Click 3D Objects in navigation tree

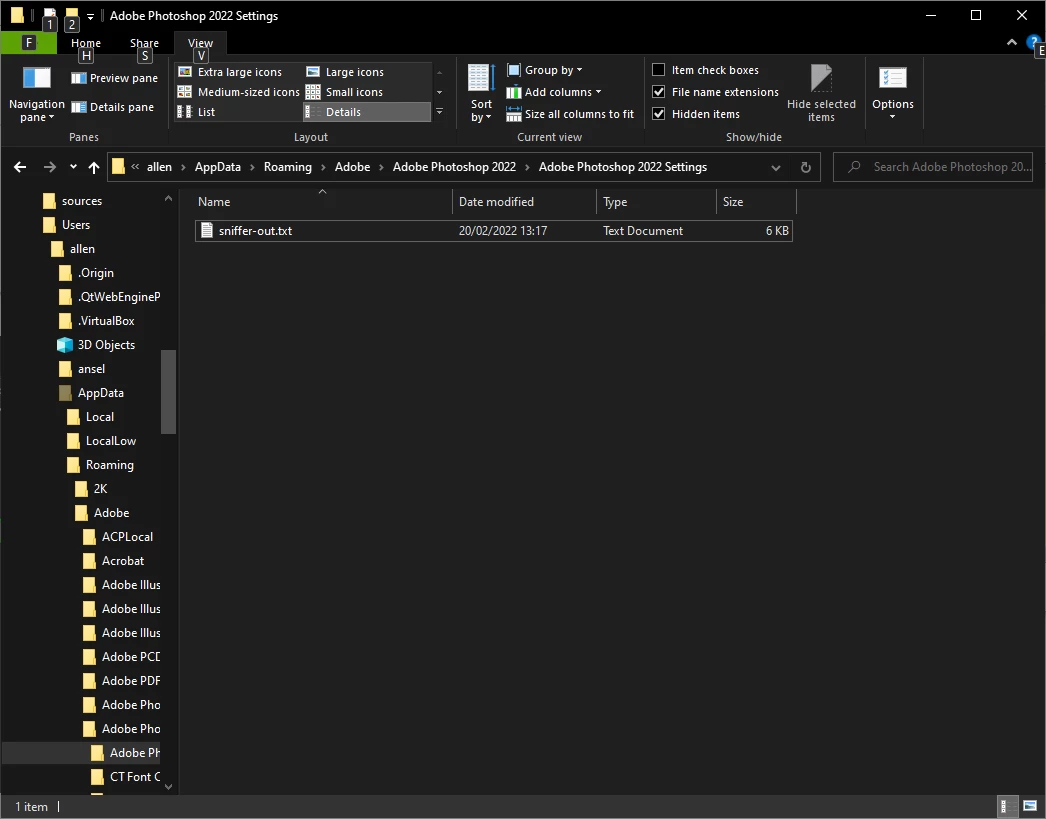pos(96,345)
